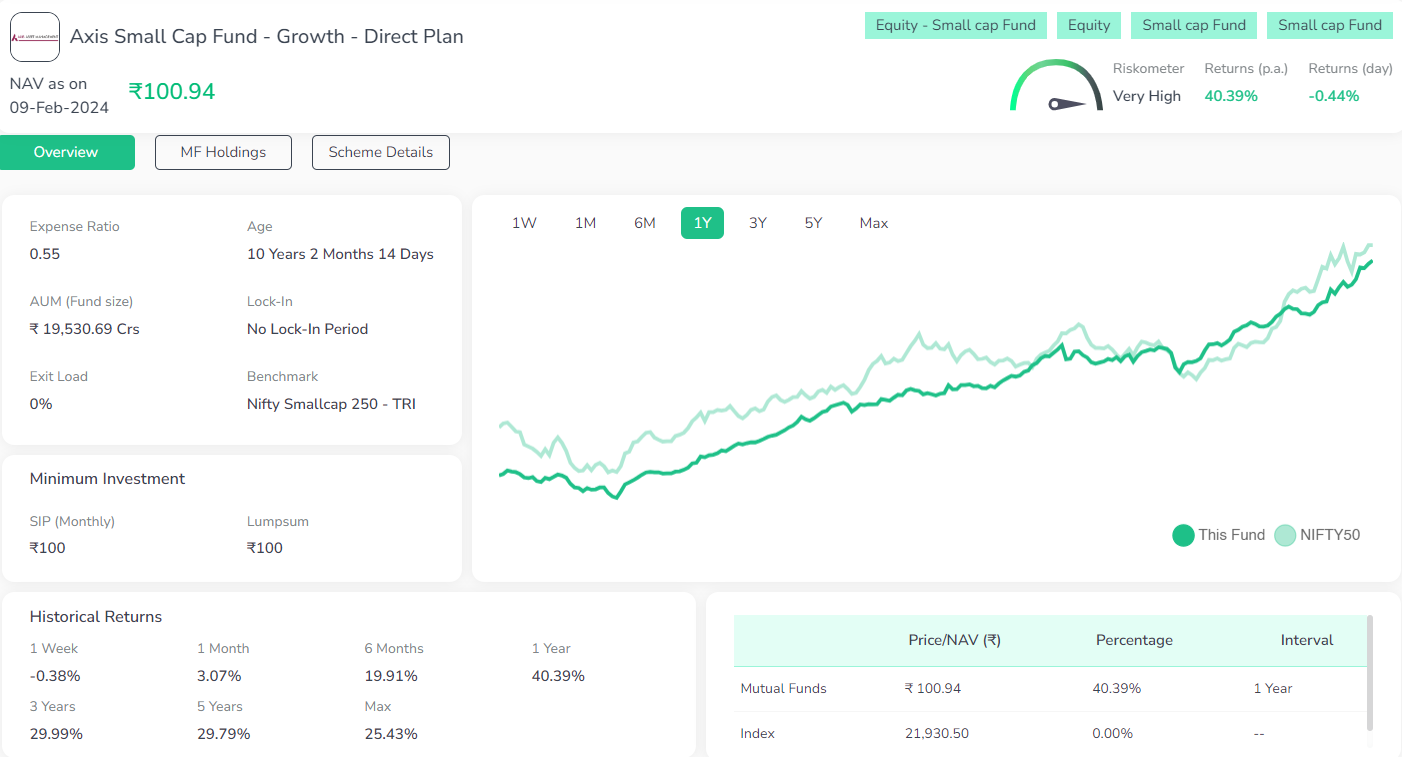Click the 'Equity' category tag
This screenshot has height=757, width=1402.
[1088, 25]
